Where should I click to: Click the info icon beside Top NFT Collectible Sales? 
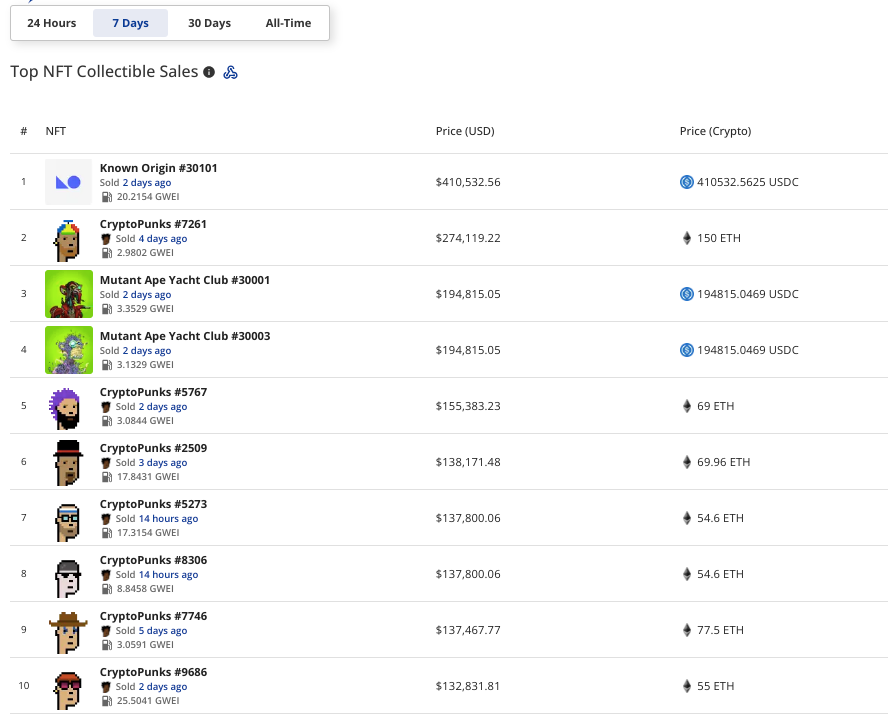click(209, 72)
